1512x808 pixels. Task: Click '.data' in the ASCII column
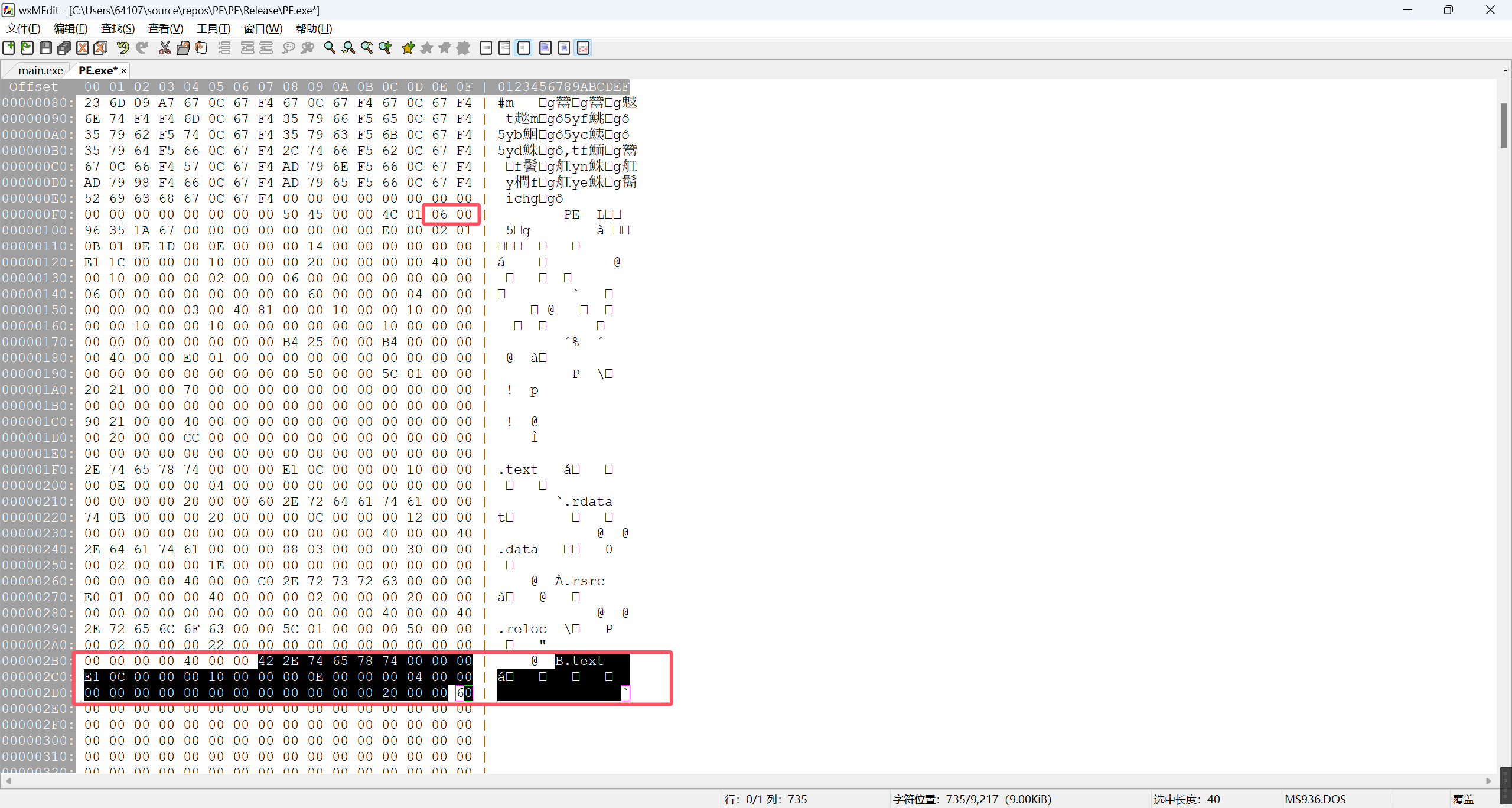[x=518, y=549]
